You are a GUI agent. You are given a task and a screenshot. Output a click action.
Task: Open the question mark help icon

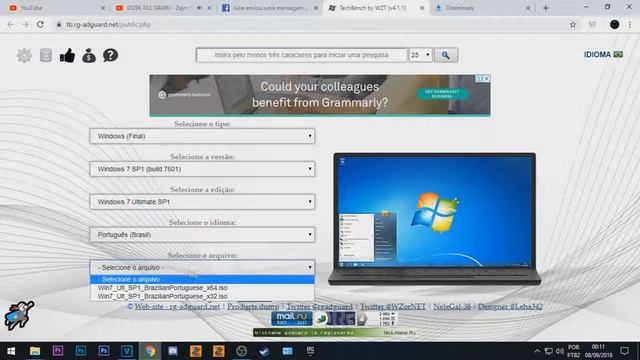click(111, 55)
